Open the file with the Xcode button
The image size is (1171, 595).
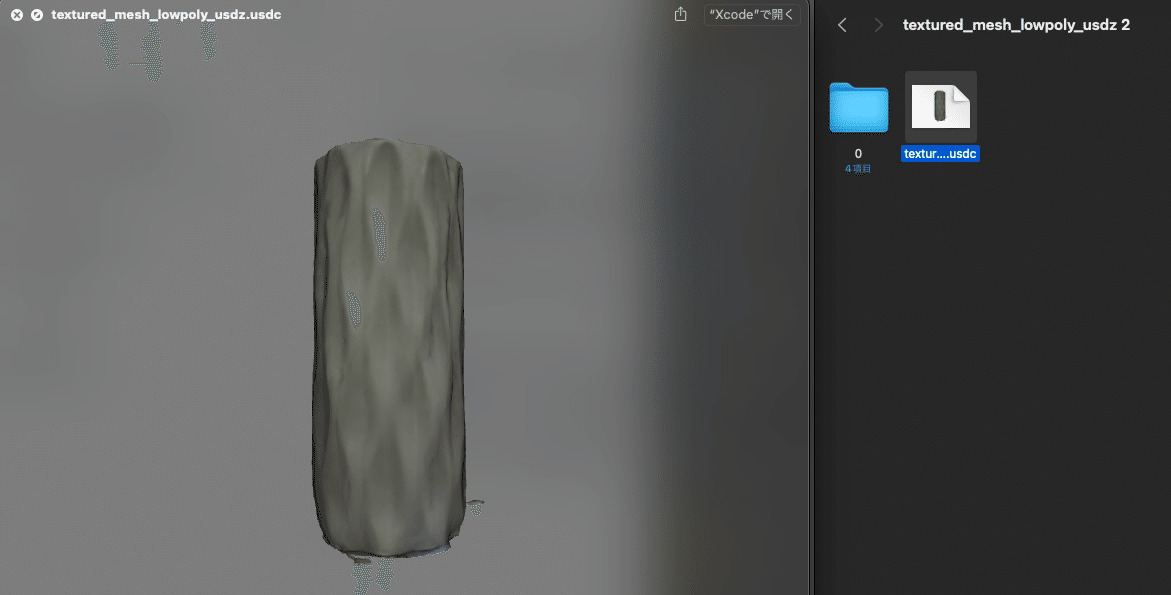click(752, 15)
